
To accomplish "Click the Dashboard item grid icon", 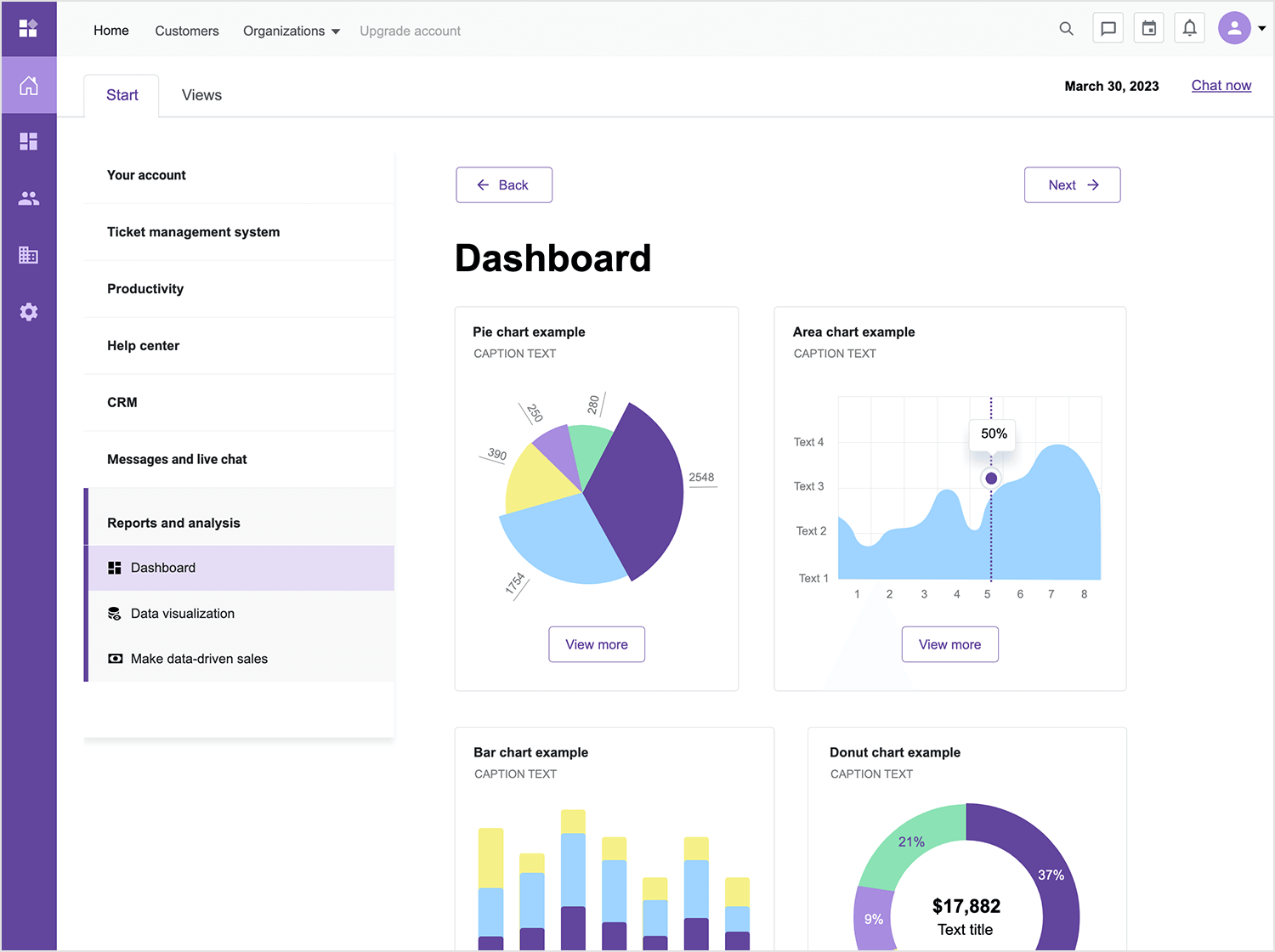I will pyautogui.click(x=115, y=568).
